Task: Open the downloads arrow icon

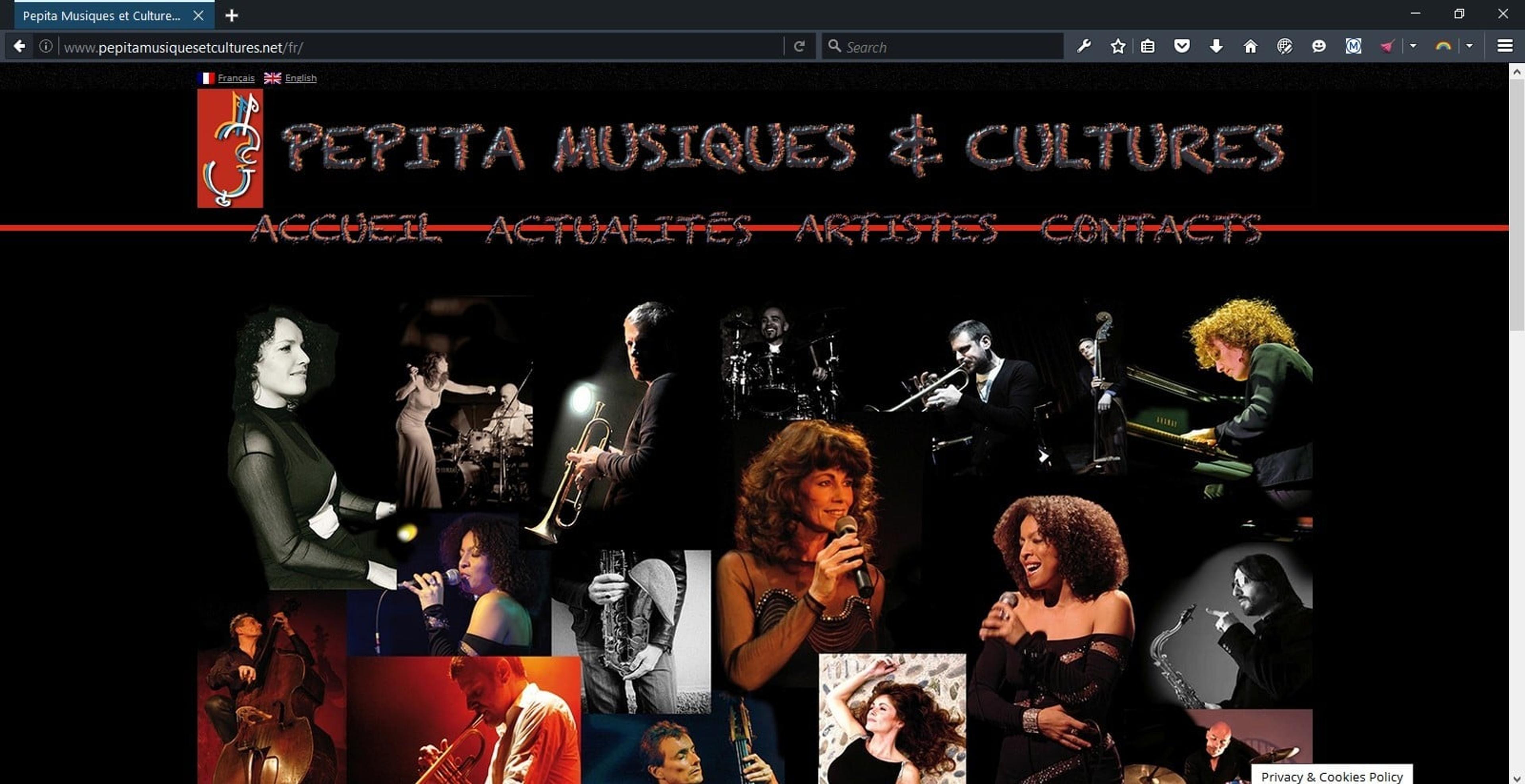Action: tap(1216, 46)
